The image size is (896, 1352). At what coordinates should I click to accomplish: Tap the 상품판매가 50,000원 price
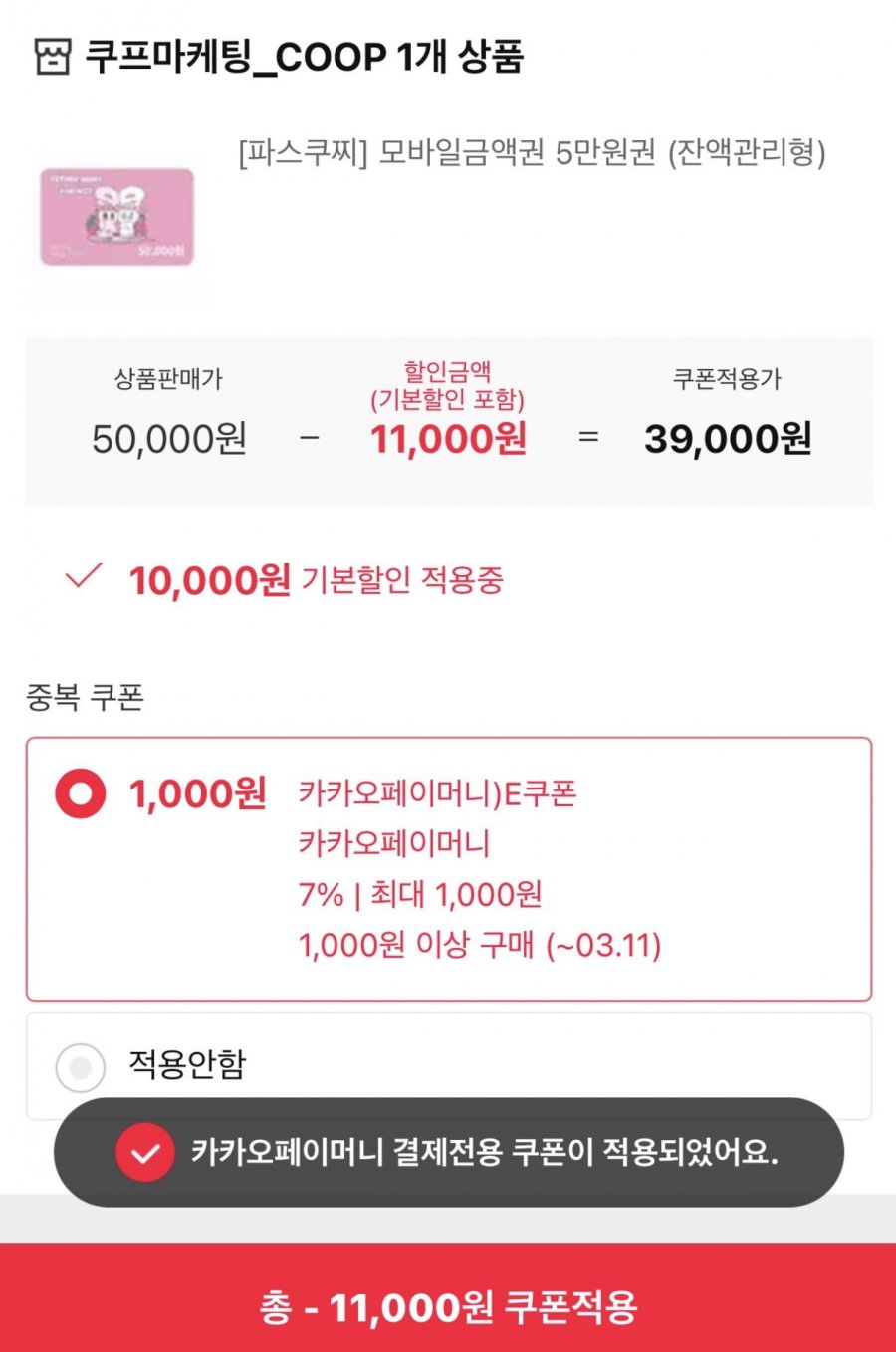(169, 438)
